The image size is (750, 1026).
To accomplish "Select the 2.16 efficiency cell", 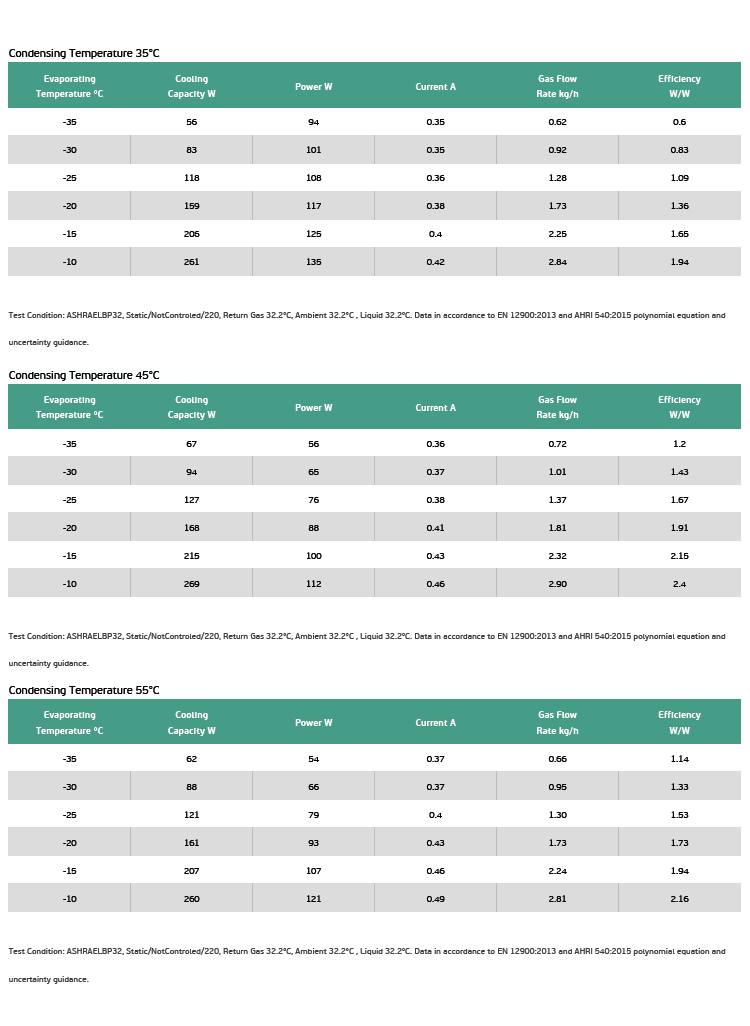I will click(x=679, y=899).
